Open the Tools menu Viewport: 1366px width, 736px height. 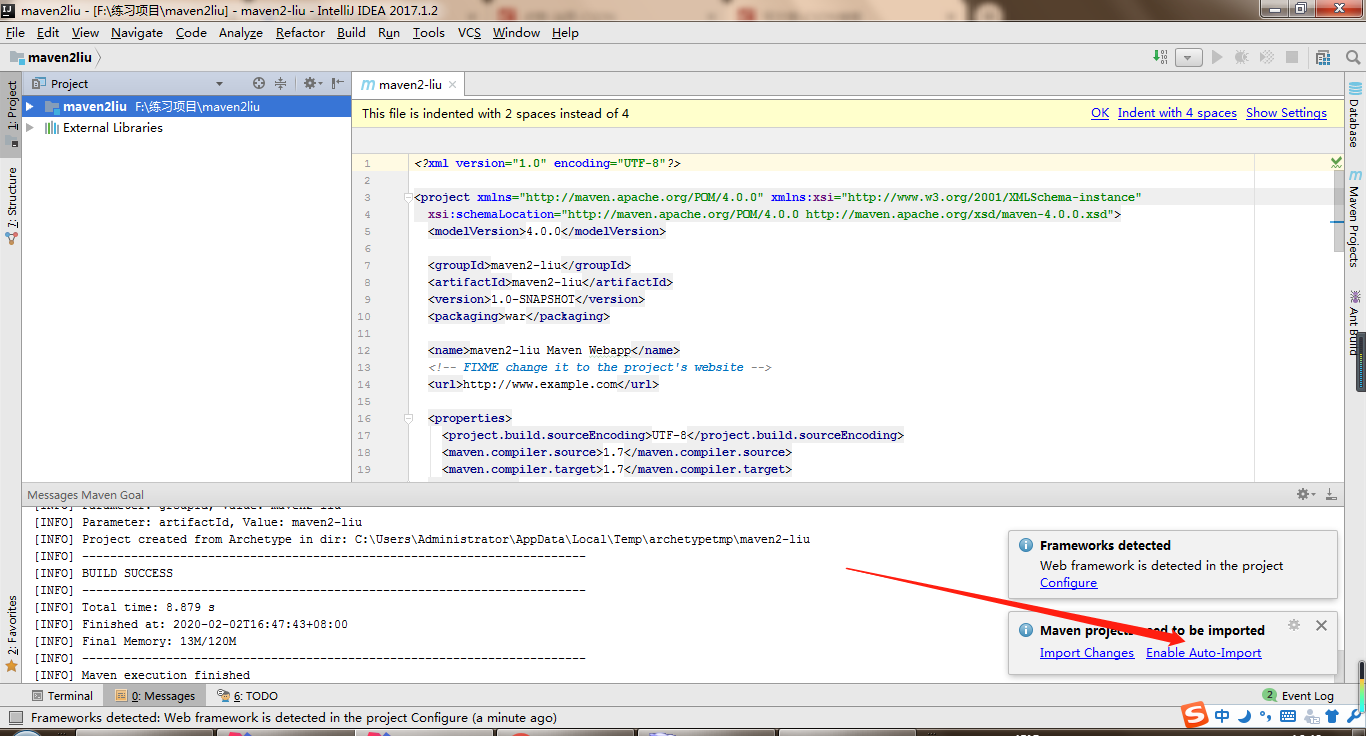(x=429, y=32)
